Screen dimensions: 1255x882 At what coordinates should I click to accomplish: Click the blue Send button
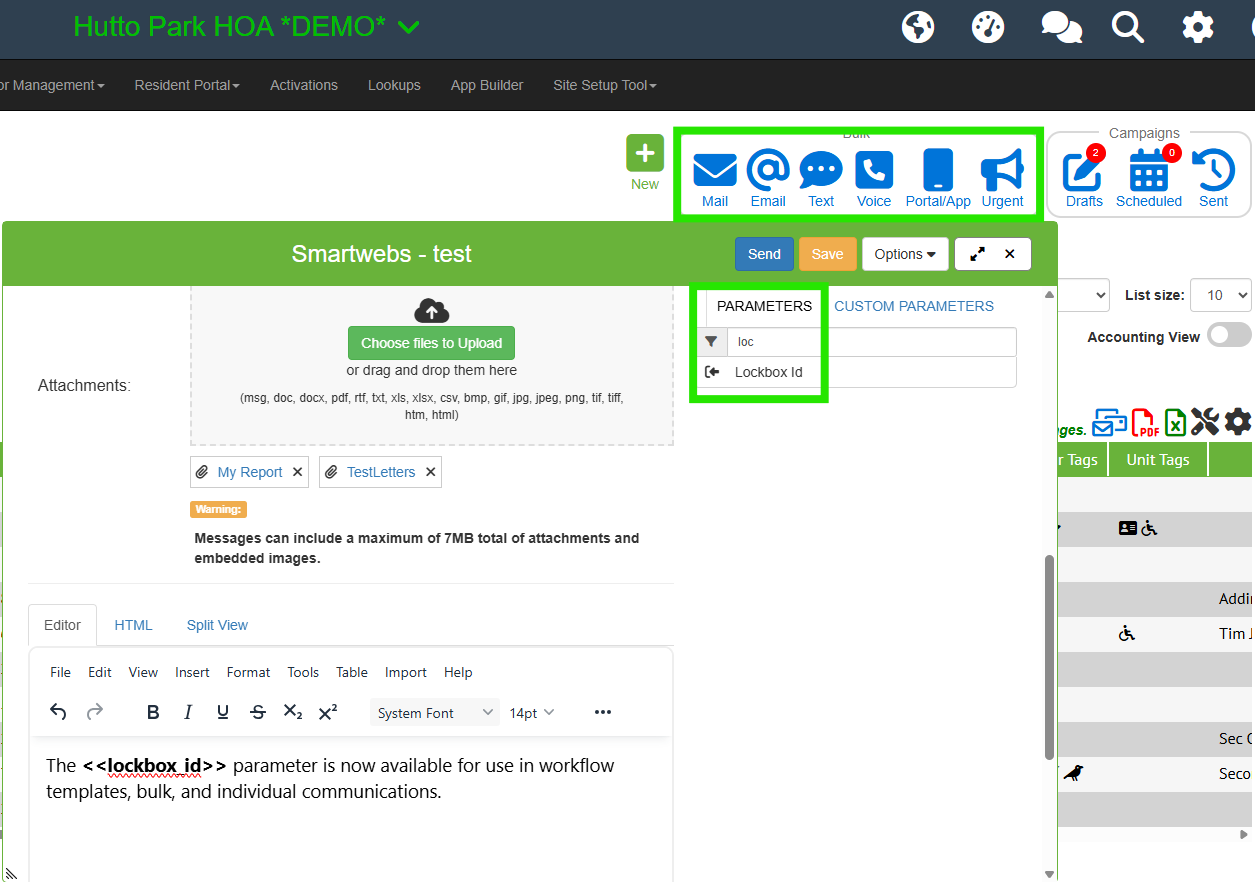tap(764, 254)
